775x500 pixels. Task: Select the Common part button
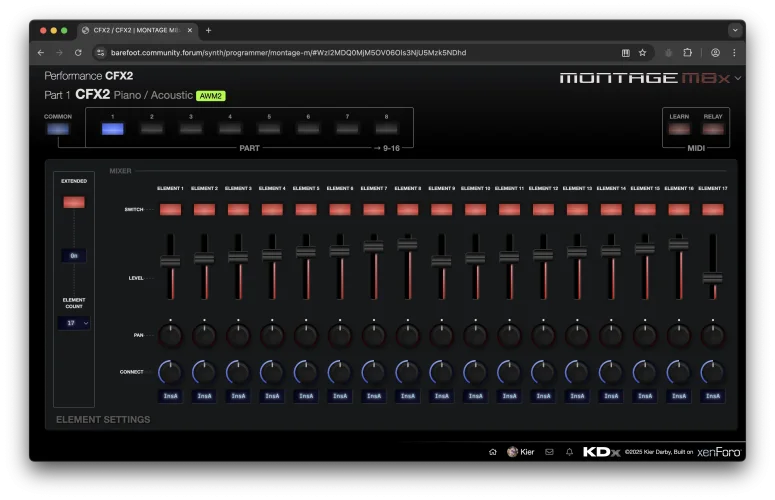point(58,129)
